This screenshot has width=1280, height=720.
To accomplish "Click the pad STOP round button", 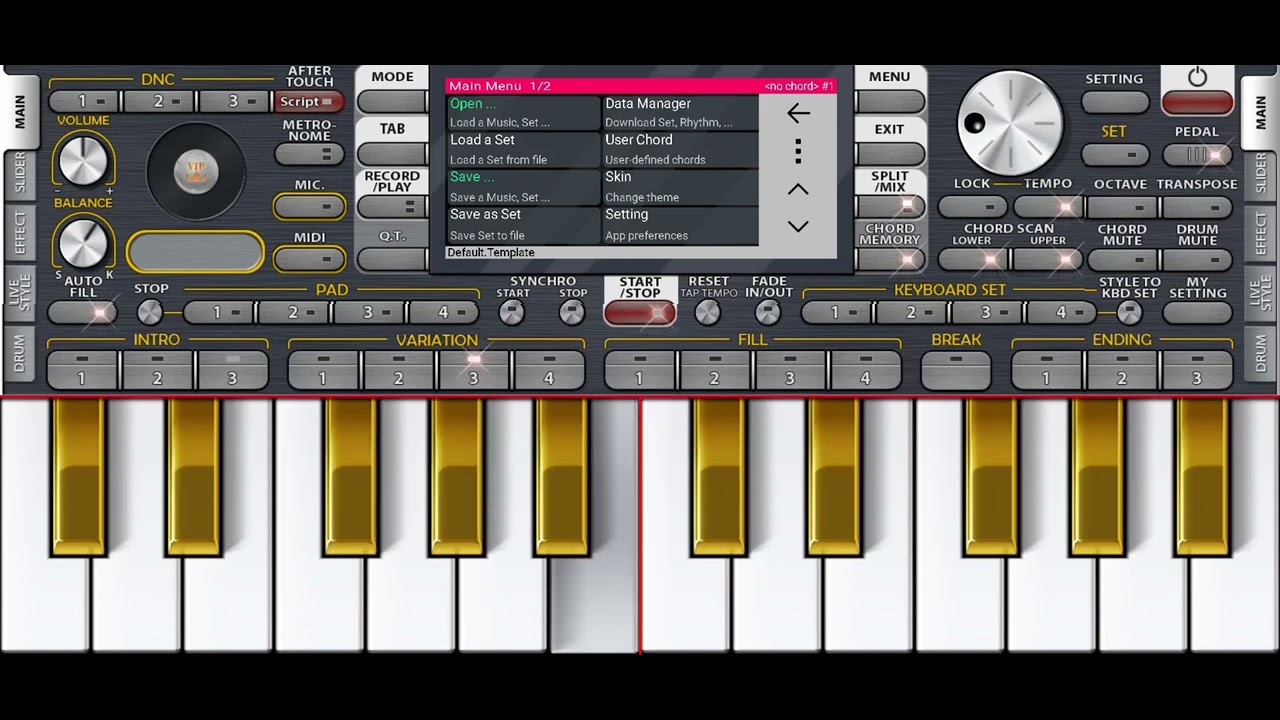I will (150, 313).
